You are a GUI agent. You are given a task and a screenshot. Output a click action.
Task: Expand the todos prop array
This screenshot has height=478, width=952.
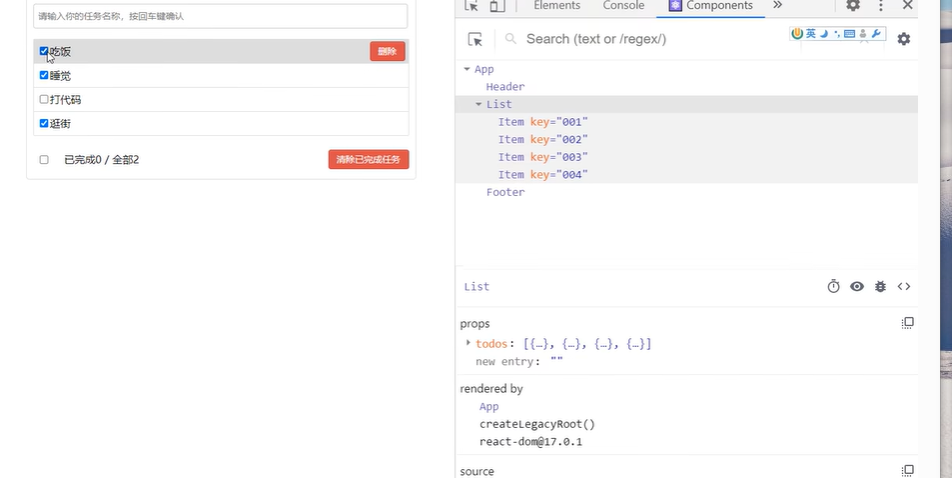point(468,343)
